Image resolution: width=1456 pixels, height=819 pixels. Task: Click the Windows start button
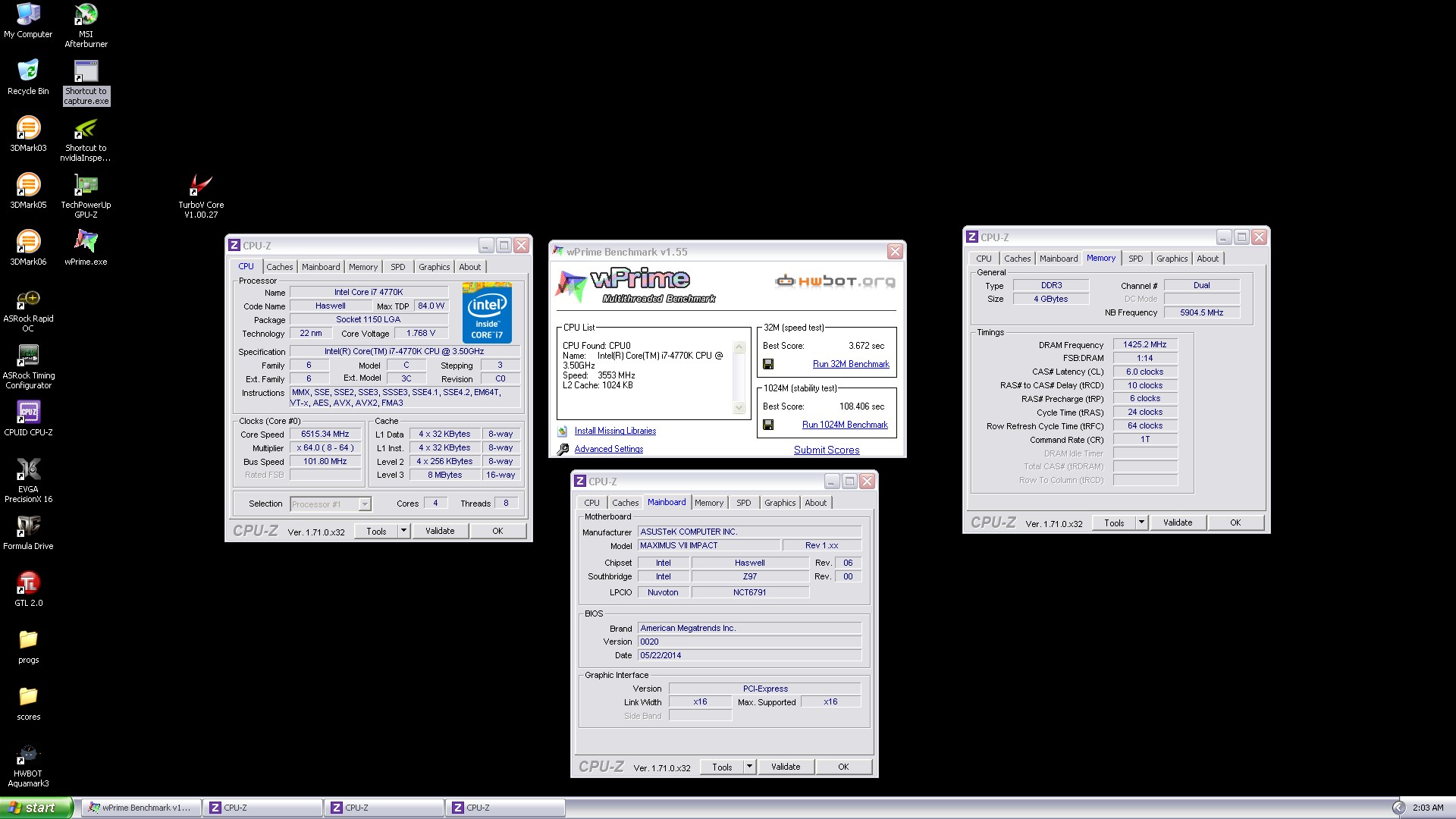[36, 808]
